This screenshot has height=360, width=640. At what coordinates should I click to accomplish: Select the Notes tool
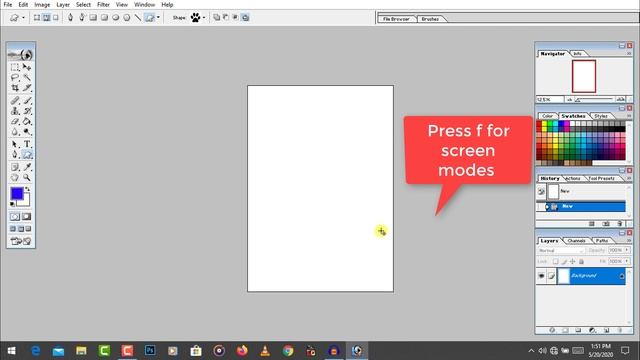[x=15, y=167]
